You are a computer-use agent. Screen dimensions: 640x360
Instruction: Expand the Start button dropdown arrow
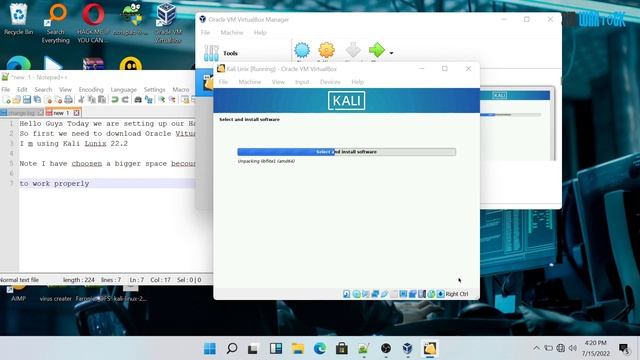pyautogui.click(x=391, y=53)
